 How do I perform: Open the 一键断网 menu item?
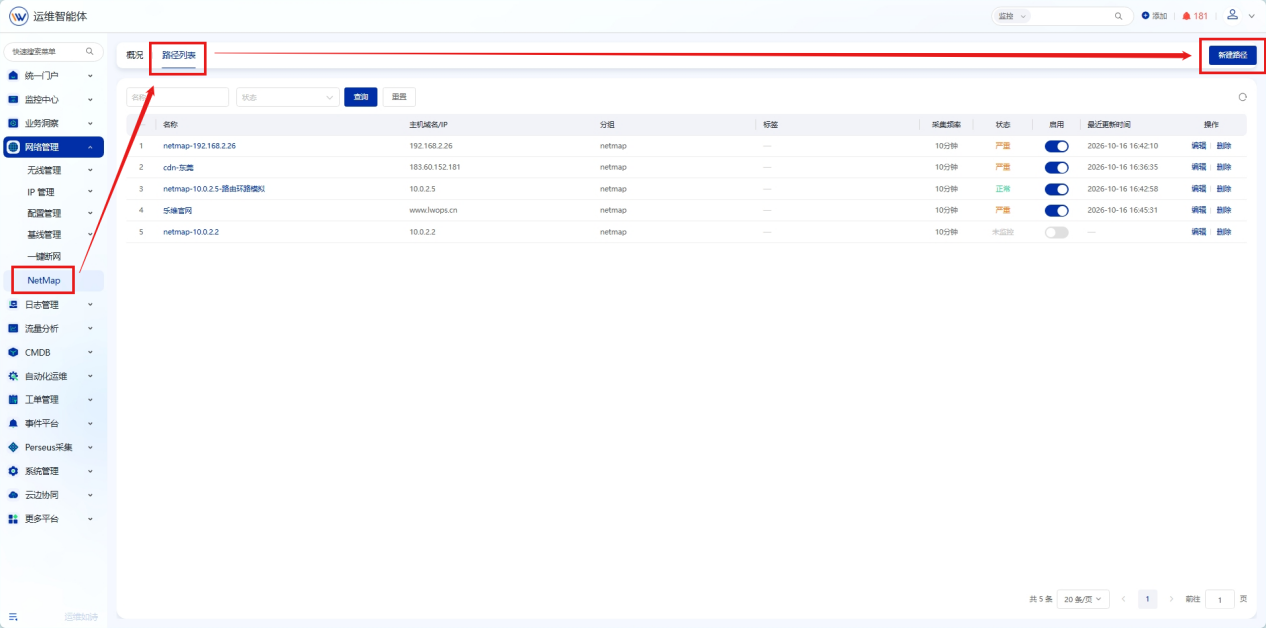[x=45, y=257]
